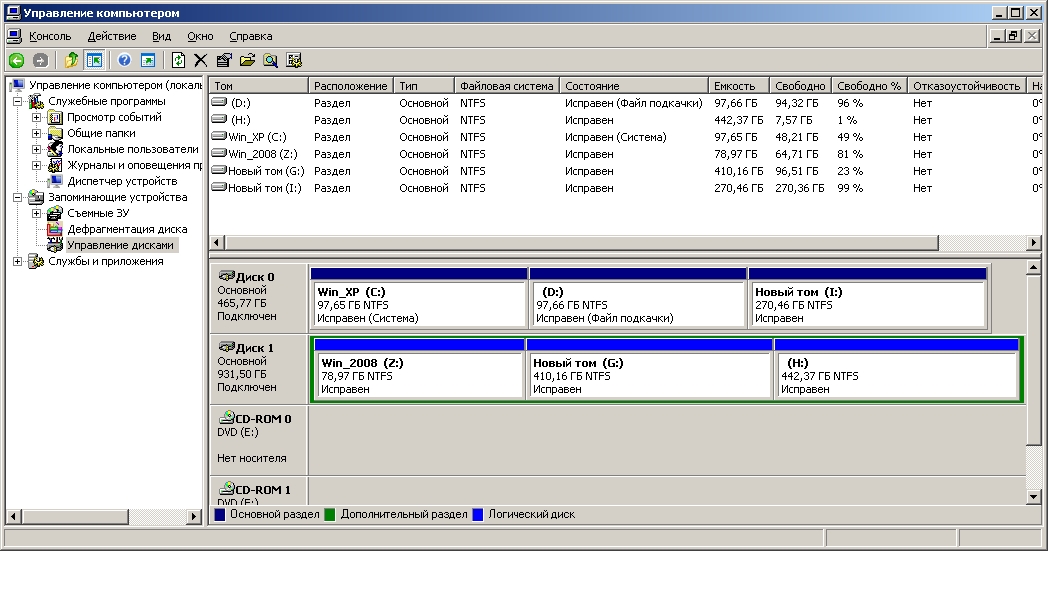Select the Win_2008 (Z:) partition block
Viewport: 1048px width, 600px height.
click(420, 375)
